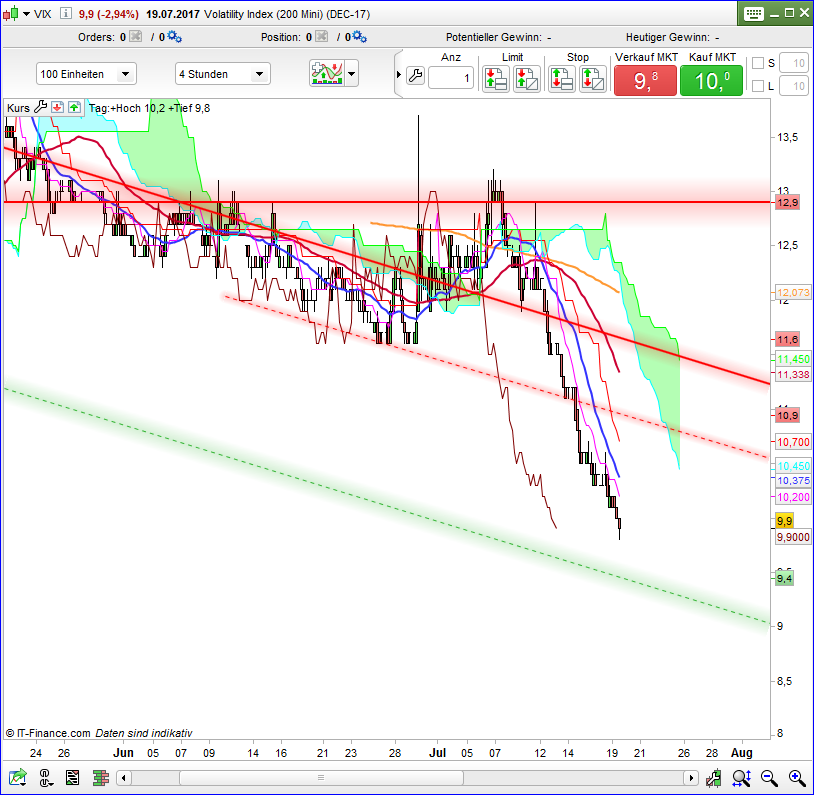Open the 4 Stunden timeframe dropdown
This screenshot has width=814, height=795.
pos(223,74)
